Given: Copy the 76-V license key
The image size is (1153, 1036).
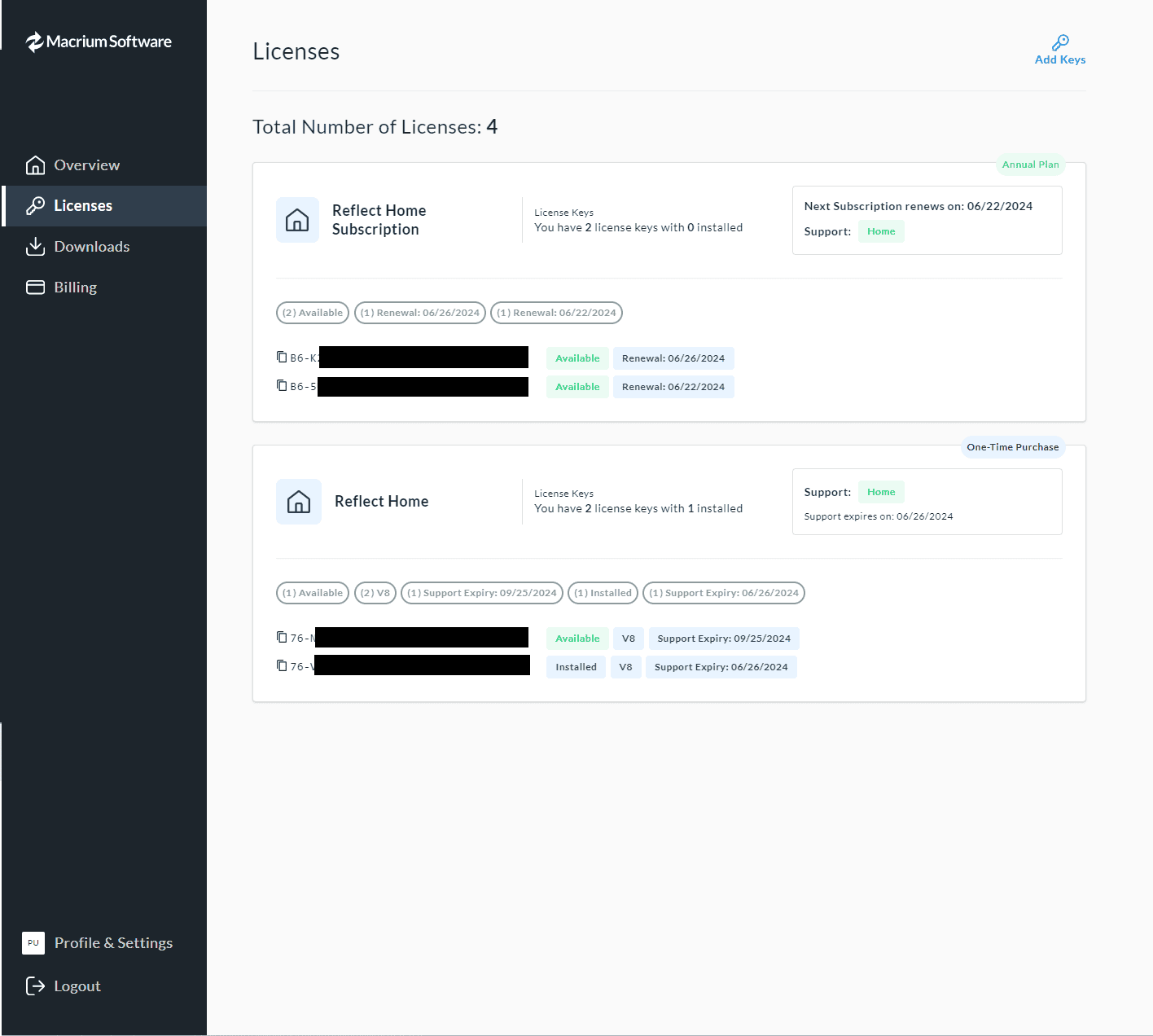Looking at the screenshot, I should (282, 665).
